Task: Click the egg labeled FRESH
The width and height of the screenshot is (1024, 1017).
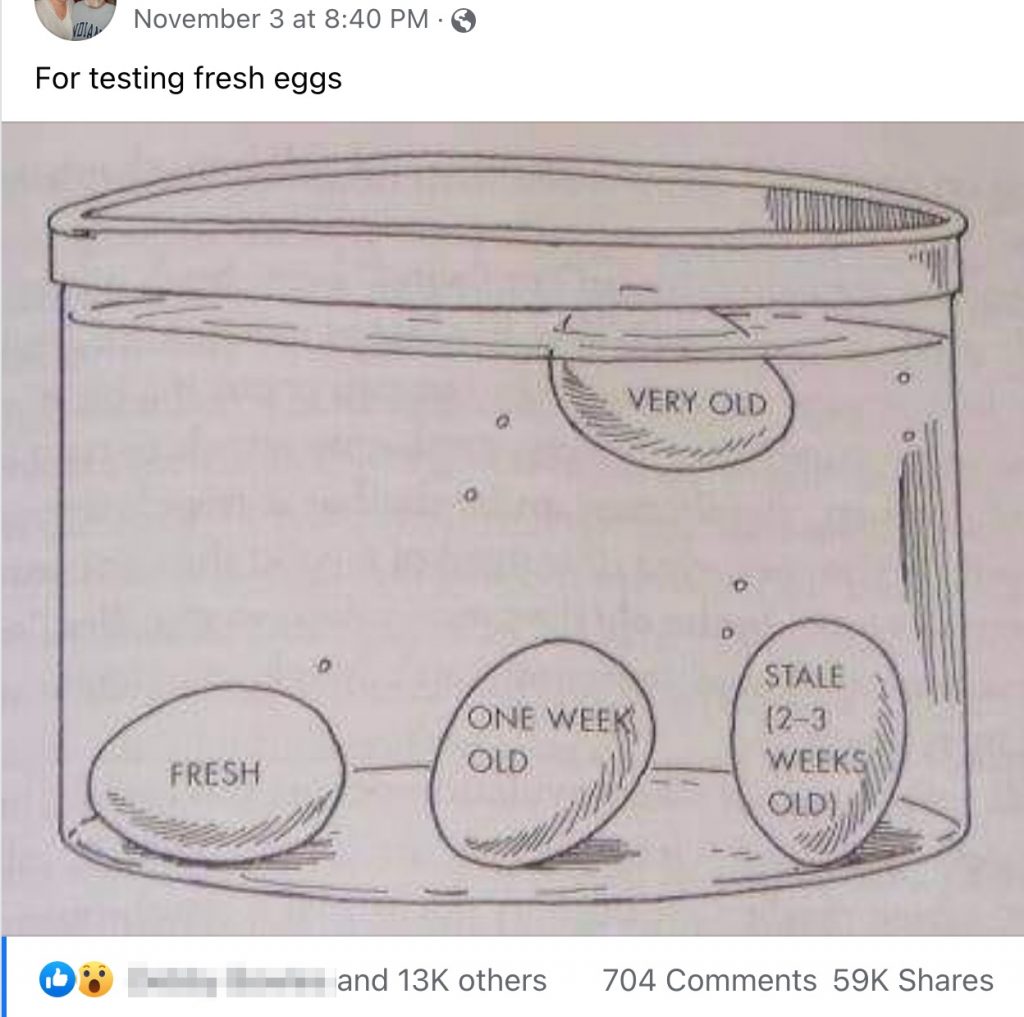Action: pyautogui.click(x=215, y=770)
